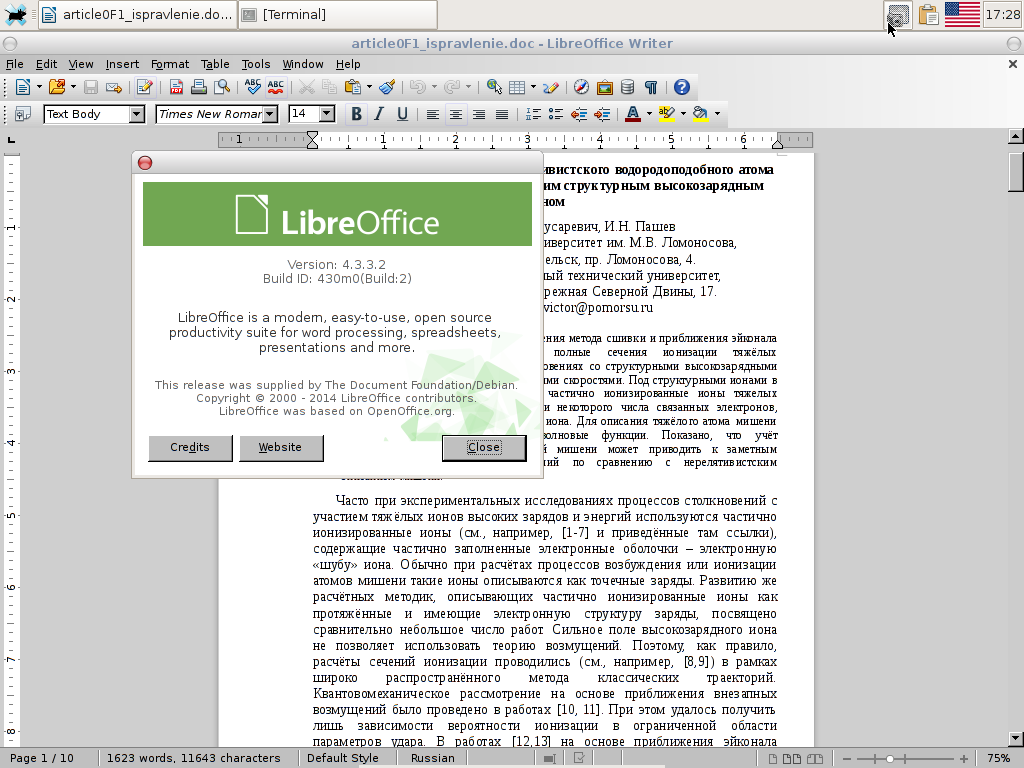Toggle formatting marks pilcrow icon

tap(651, 87)
